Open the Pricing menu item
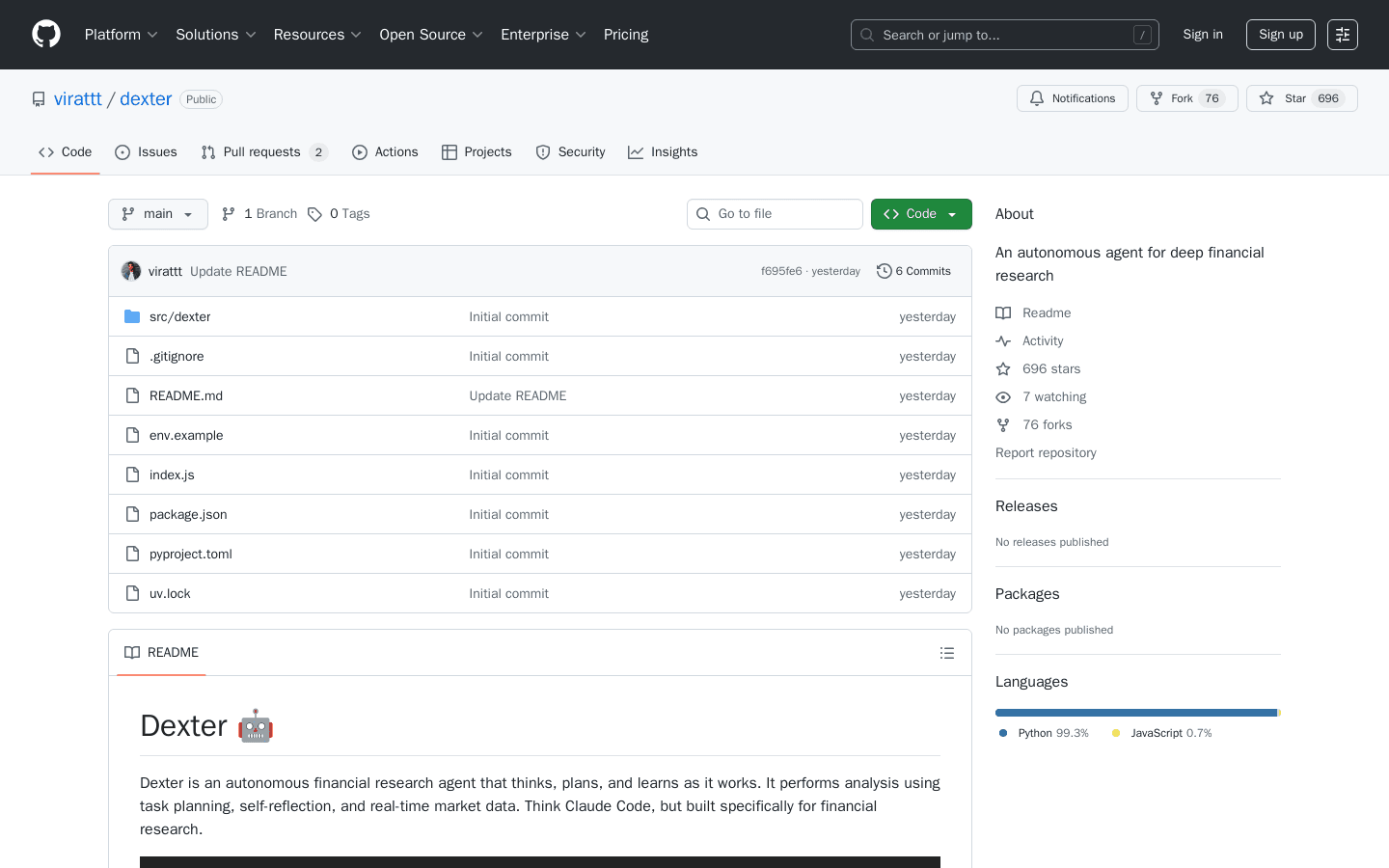This screenshot has height=868, width=1389. (x=625, y=34)
